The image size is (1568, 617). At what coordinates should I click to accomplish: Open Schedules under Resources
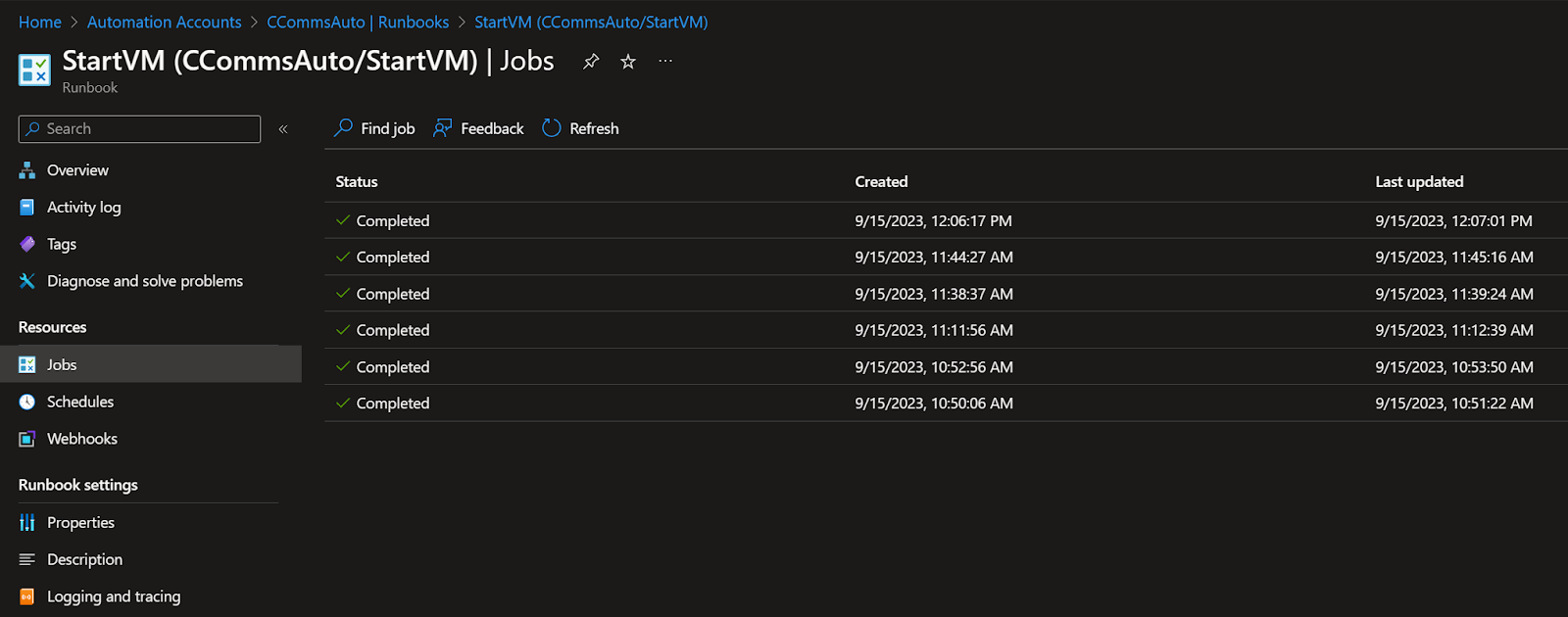pos(80,403)
